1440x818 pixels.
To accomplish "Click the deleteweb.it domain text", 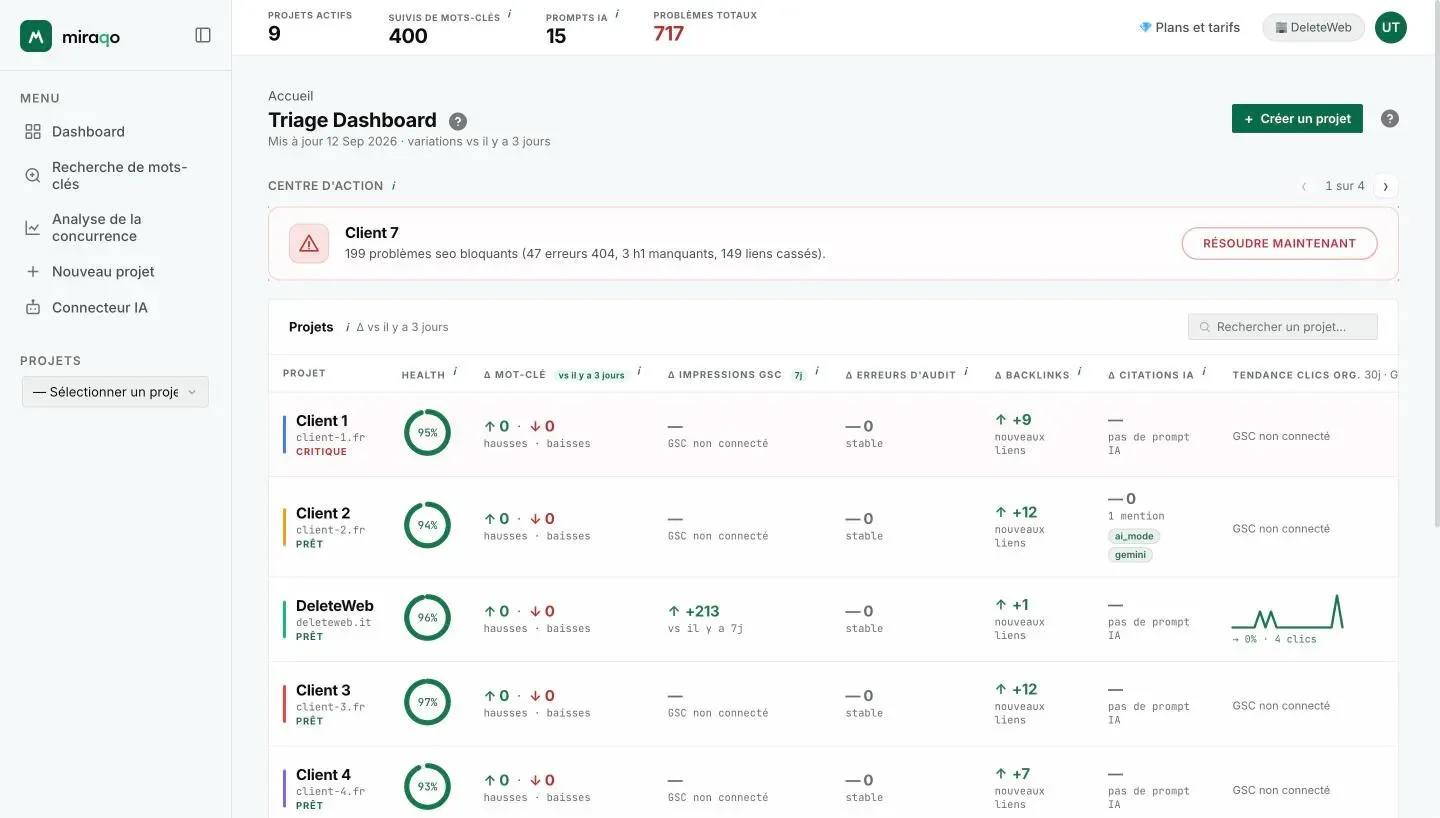I will coord(333,622).
